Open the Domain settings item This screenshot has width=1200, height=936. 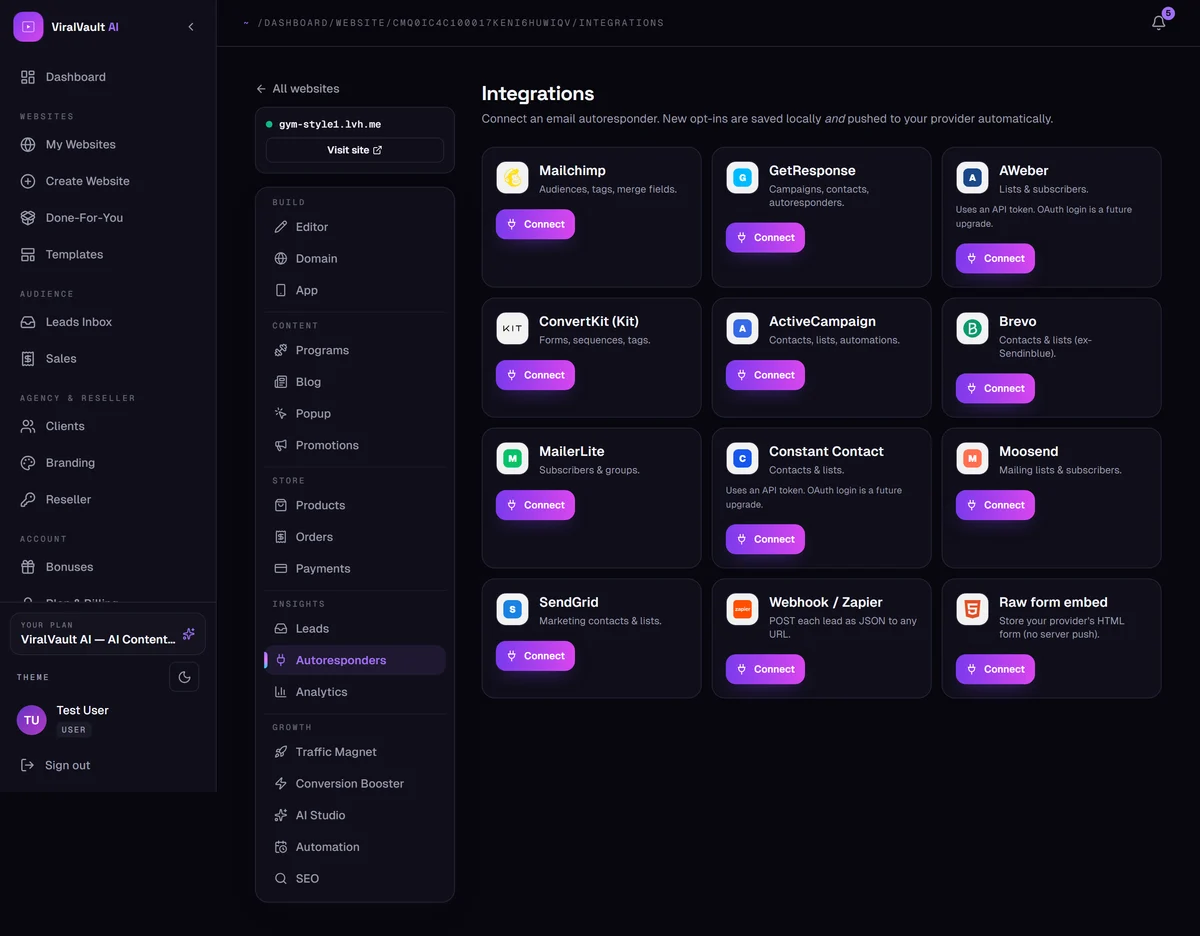click(x=355, y=259)
